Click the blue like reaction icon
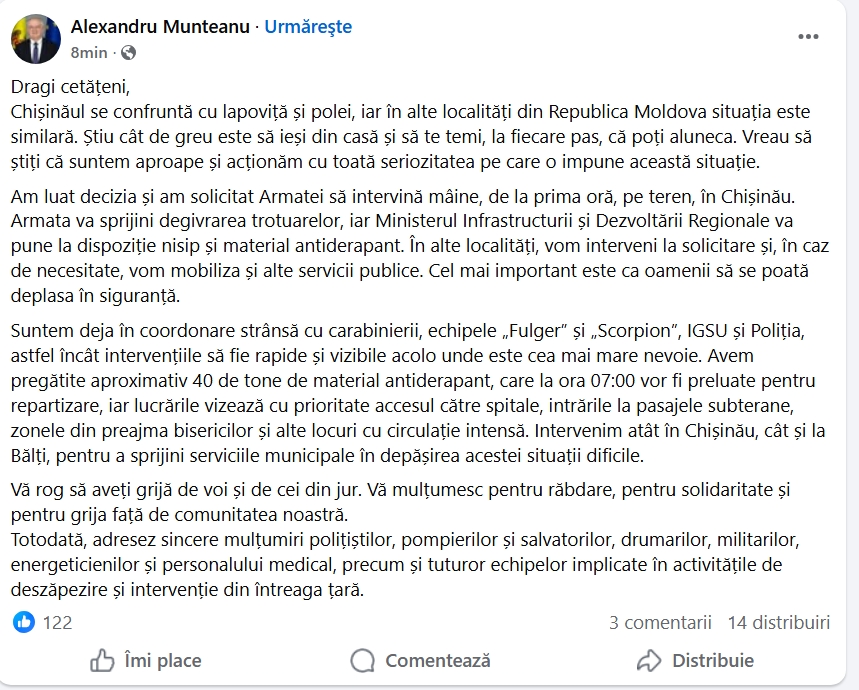The image size is (859, 690). (x=24, y=622)
